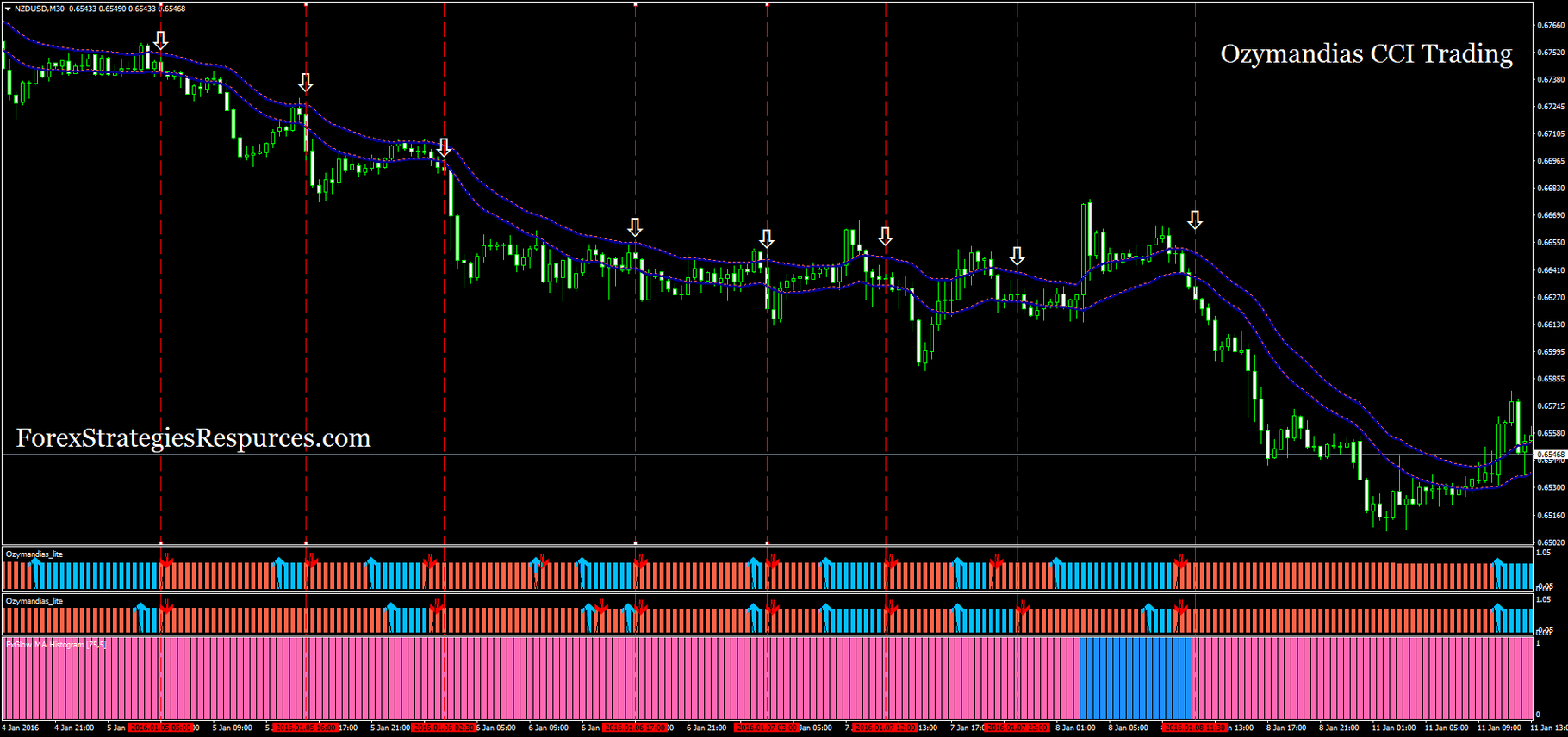
Task: Click the small triangle before NZDUSD,M30
Action: [x=8, y=9]
